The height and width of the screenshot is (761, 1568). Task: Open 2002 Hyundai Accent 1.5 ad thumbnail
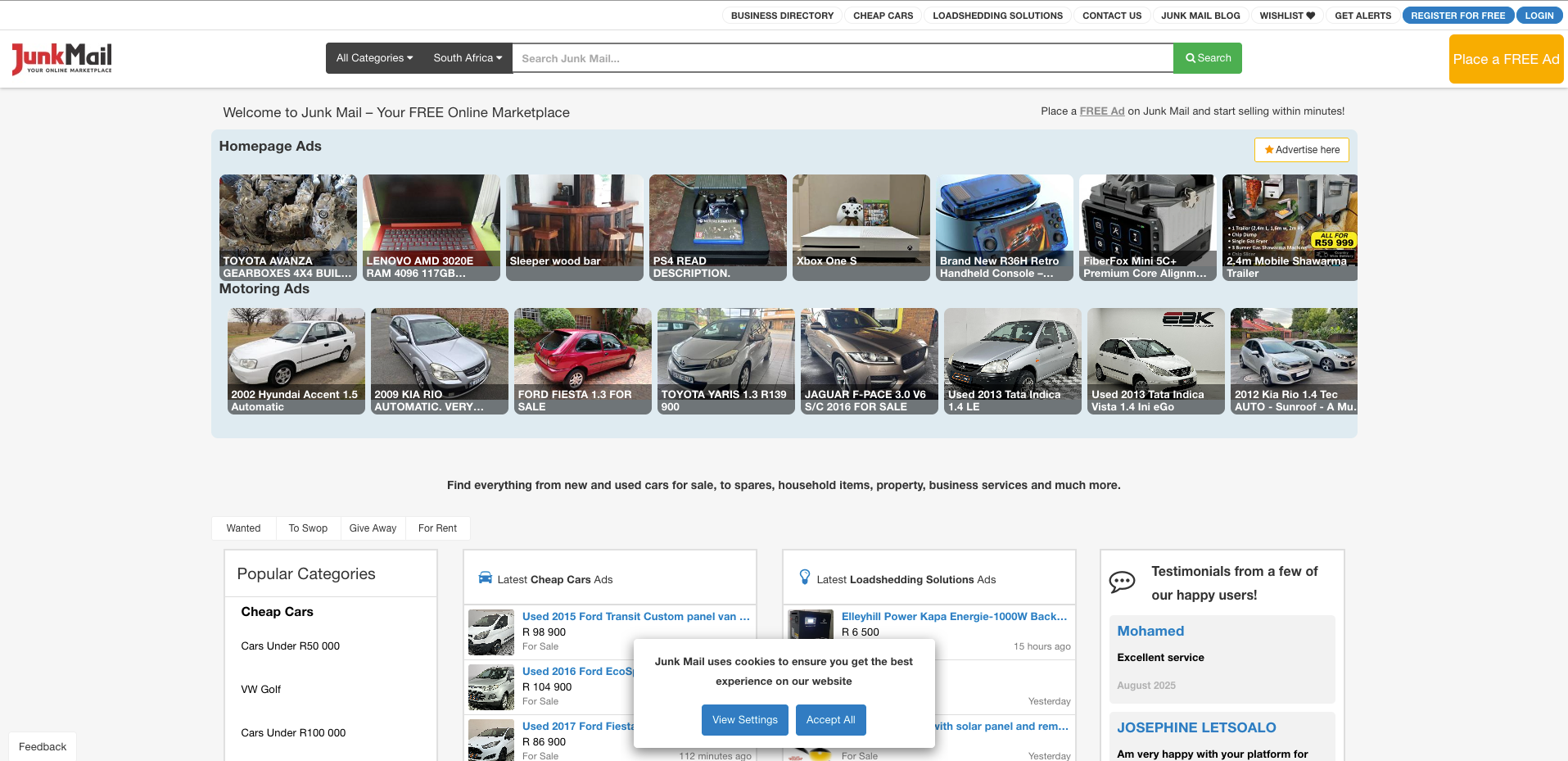(x=296, y=361)
